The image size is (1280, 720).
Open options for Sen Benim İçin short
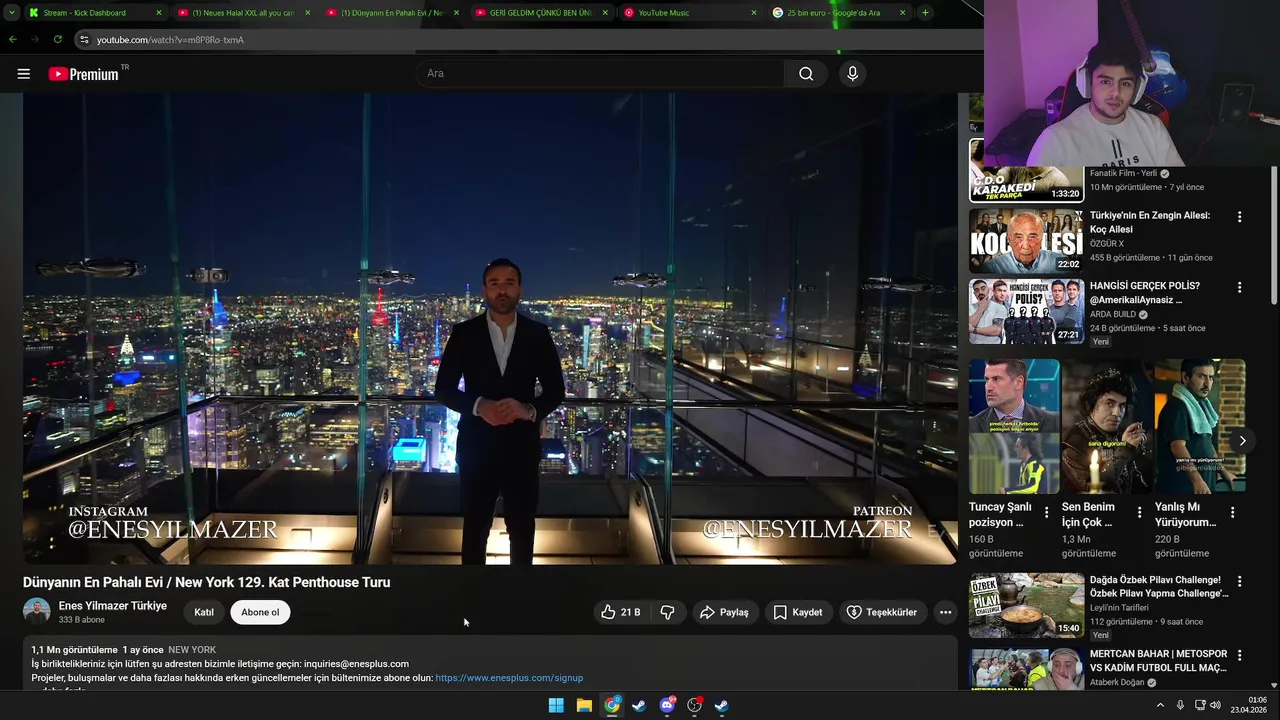(1140, 512)
